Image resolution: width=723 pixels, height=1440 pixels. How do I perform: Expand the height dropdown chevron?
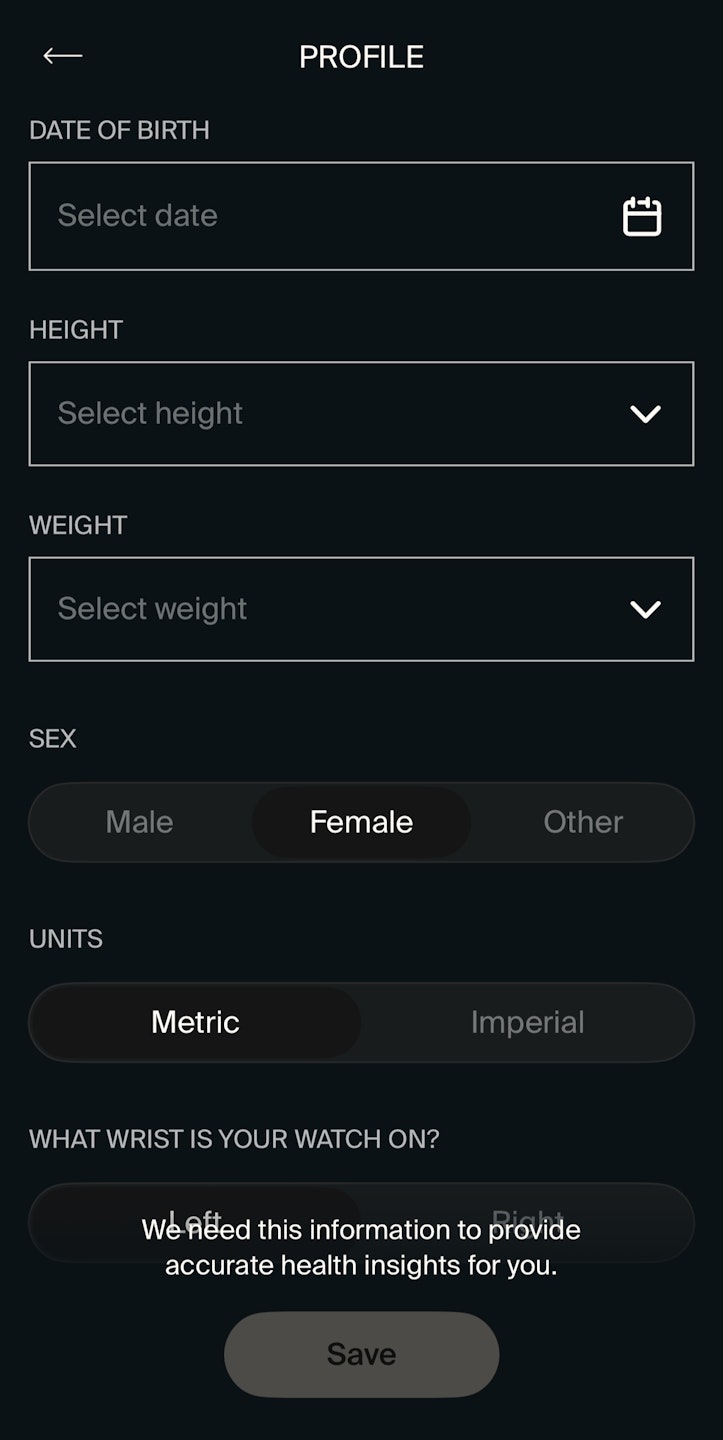coord(645,414)
